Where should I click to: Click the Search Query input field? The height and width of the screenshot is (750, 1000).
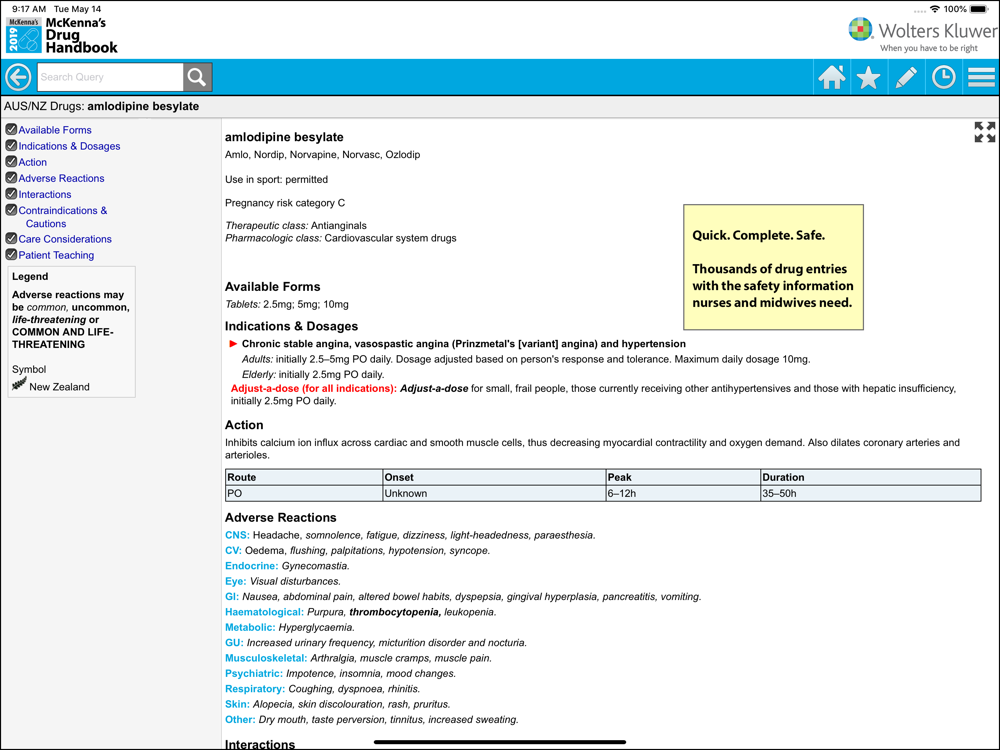[110, 77]
